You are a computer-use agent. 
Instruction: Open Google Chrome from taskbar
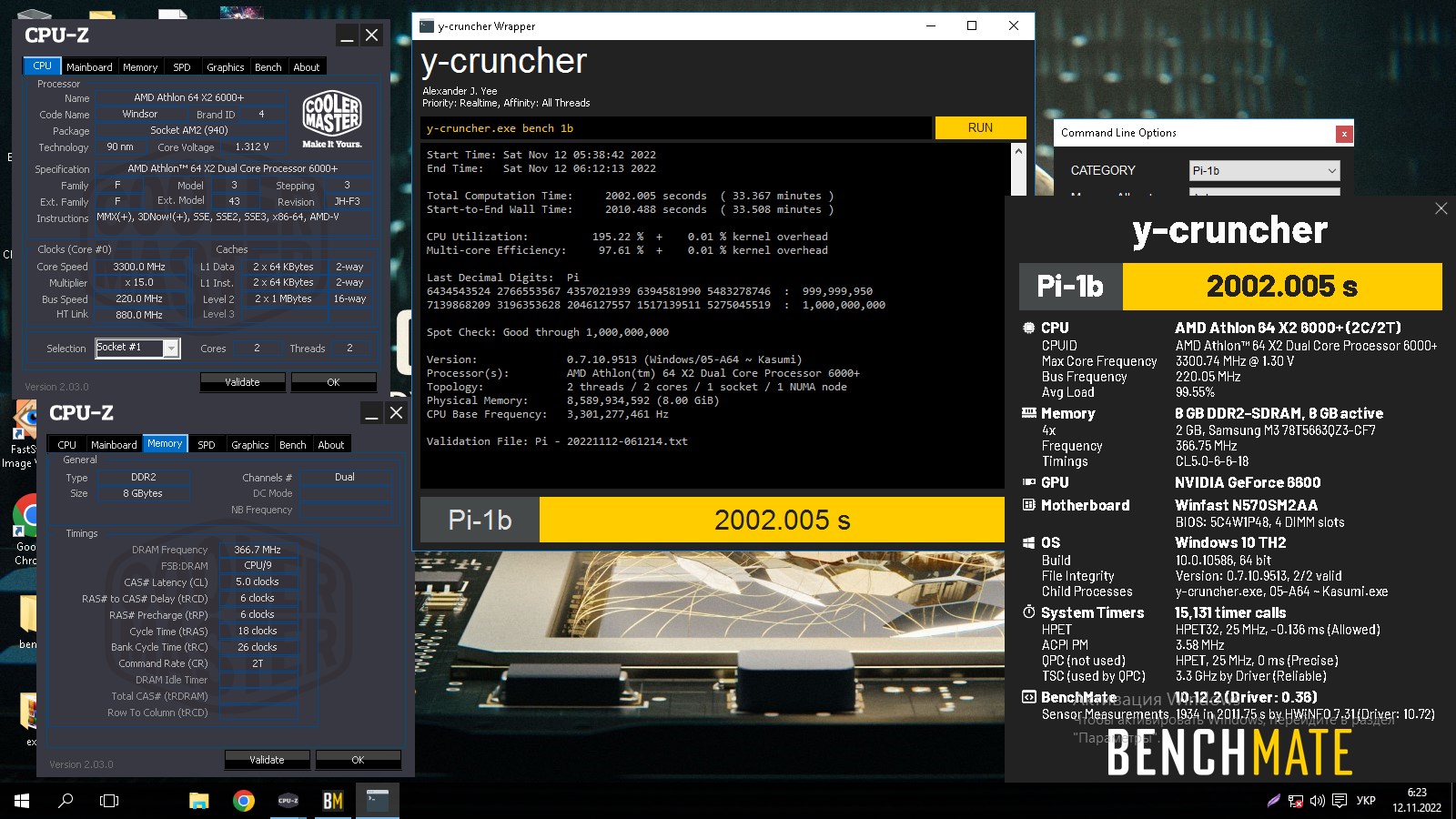coord(243,801)
